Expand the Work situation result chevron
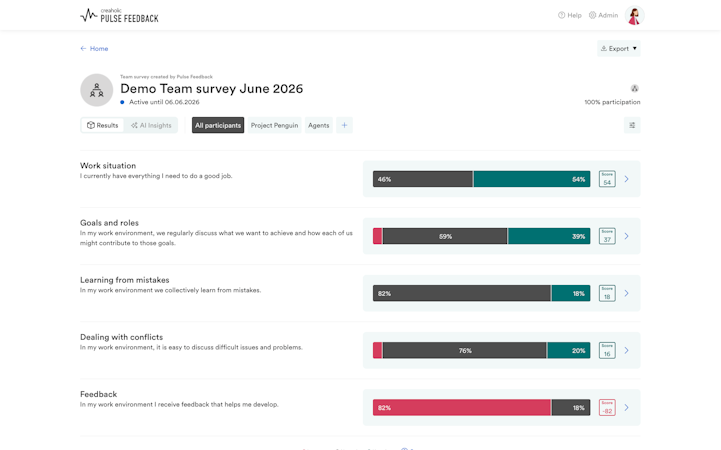The width and height of the screenshot is (721, 450). pyautogui.click(x=626, y=179)
